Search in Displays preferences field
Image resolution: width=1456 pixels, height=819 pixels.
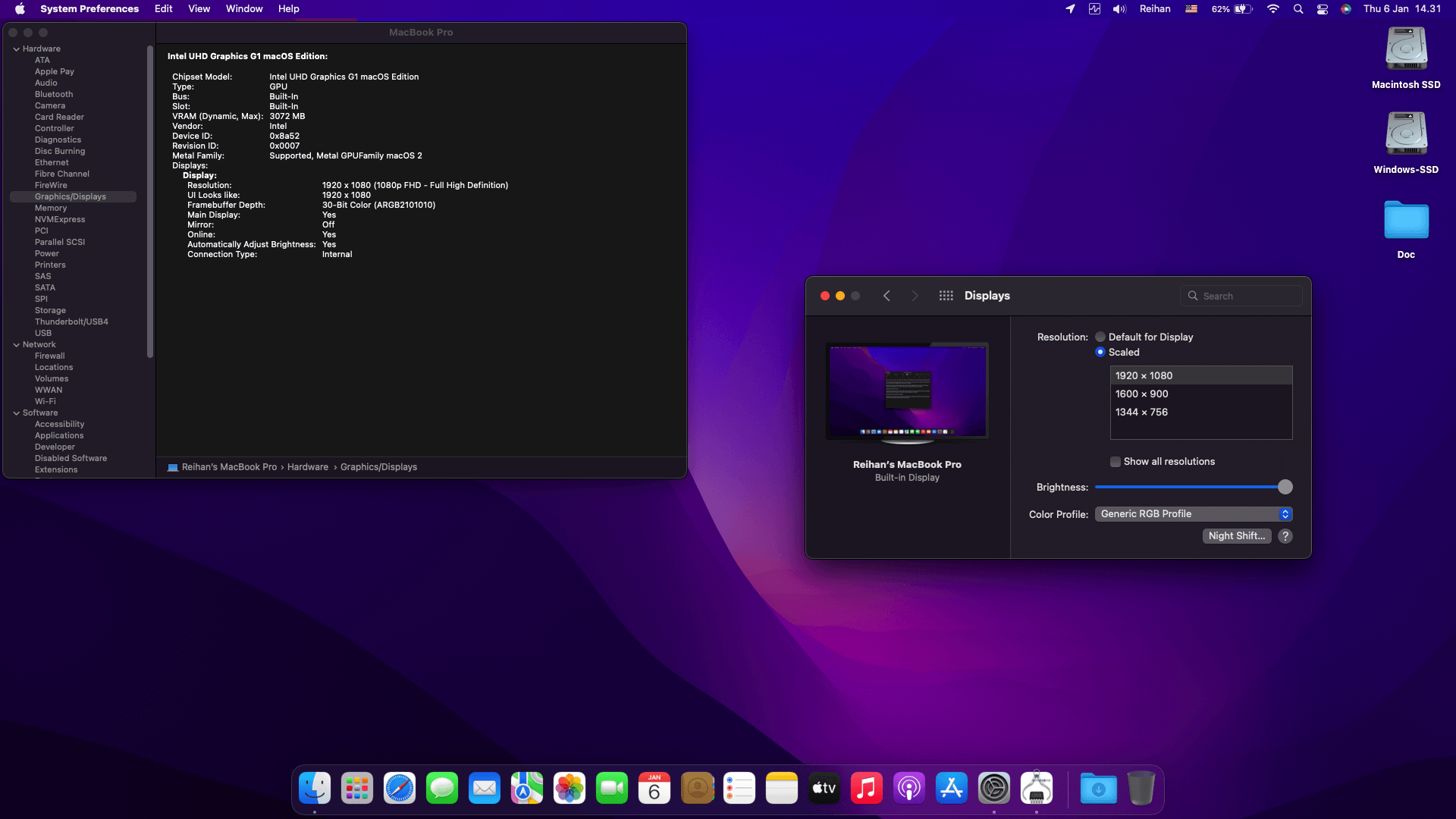pyautogui.click(x=1241, y=296)
